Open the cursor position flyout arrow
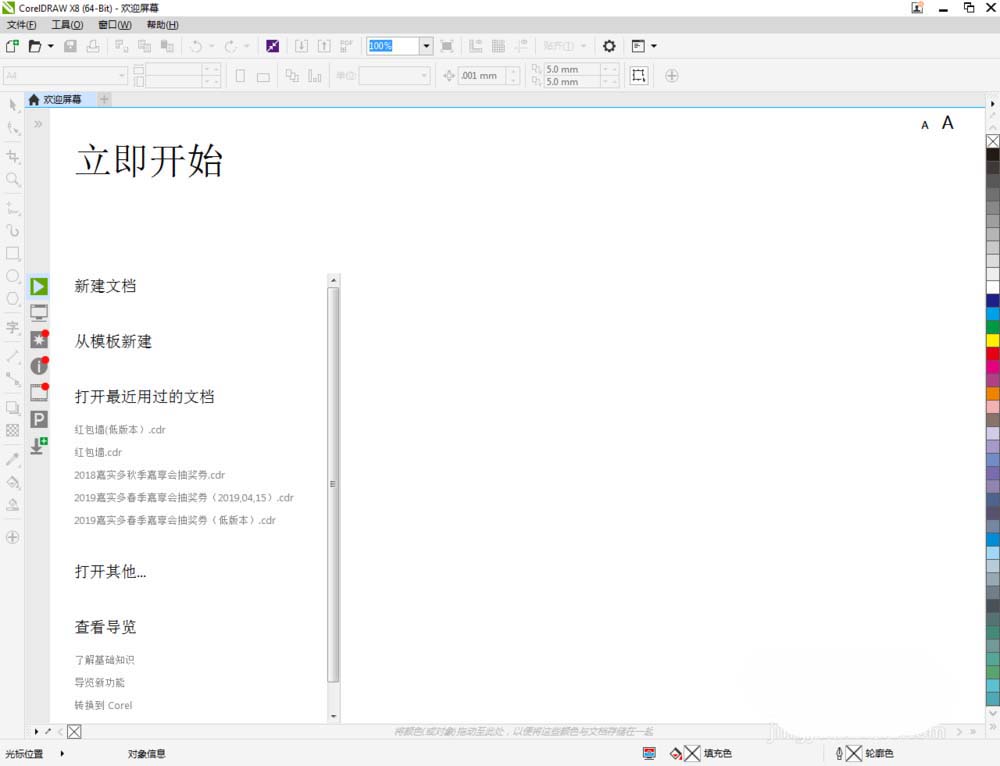 click(62, 753)
